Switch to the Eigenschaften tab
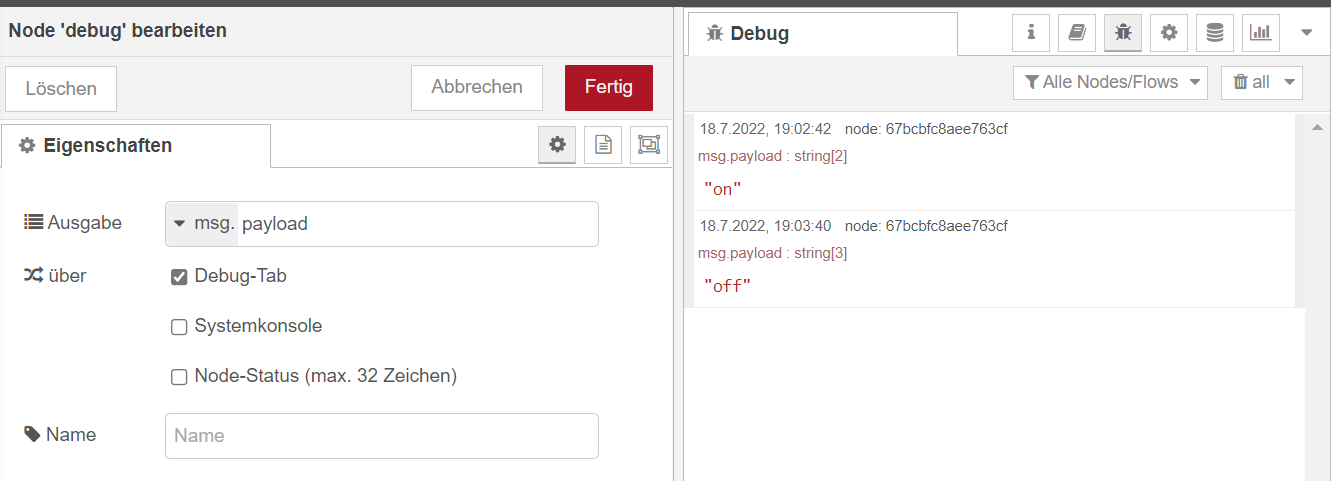Viewport: 1331px width, 481px height. click(136, 146)
